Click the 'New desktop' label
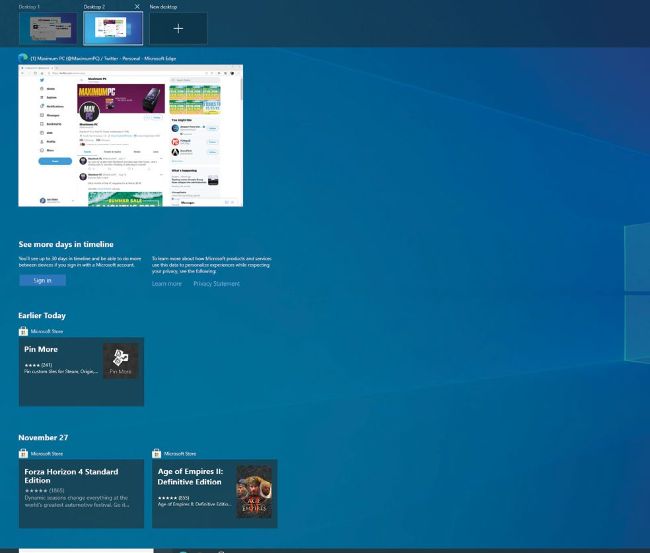Viewport: 650px width, 553px height. (x=163, y=7)
